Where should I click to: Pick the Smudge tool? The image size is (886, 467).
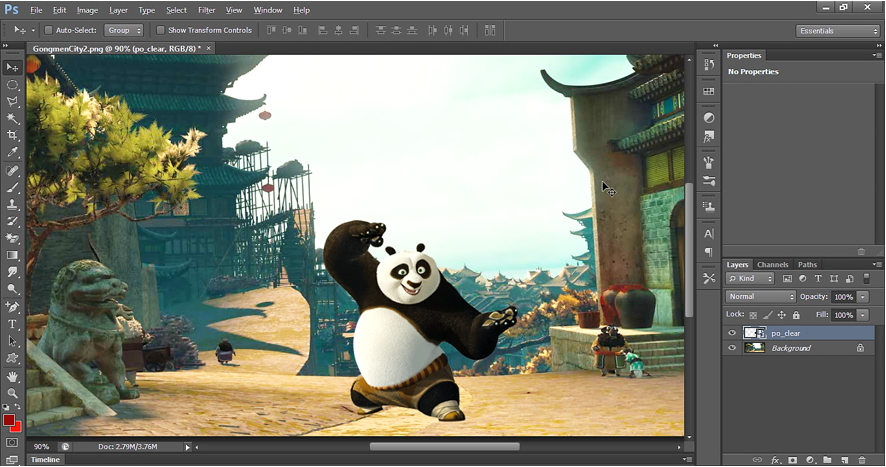12,272
